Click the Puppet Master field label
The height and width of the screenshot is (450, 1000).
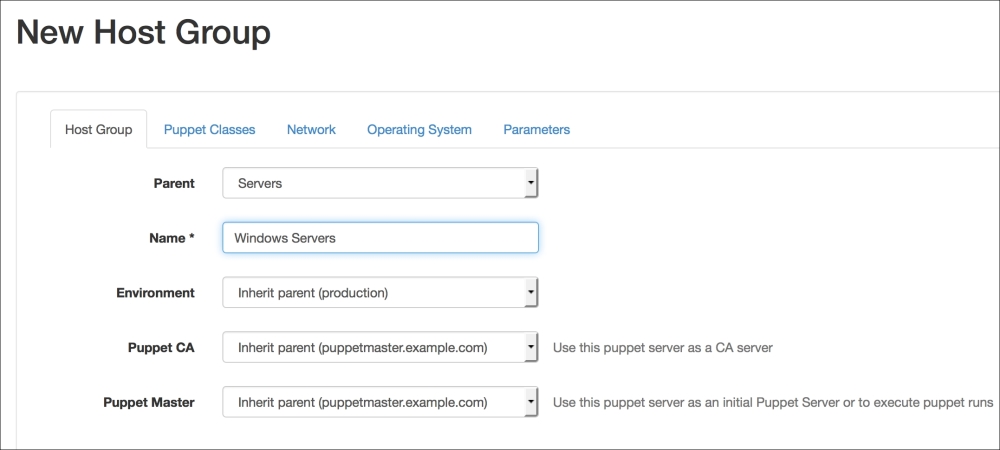coord(149,403)
